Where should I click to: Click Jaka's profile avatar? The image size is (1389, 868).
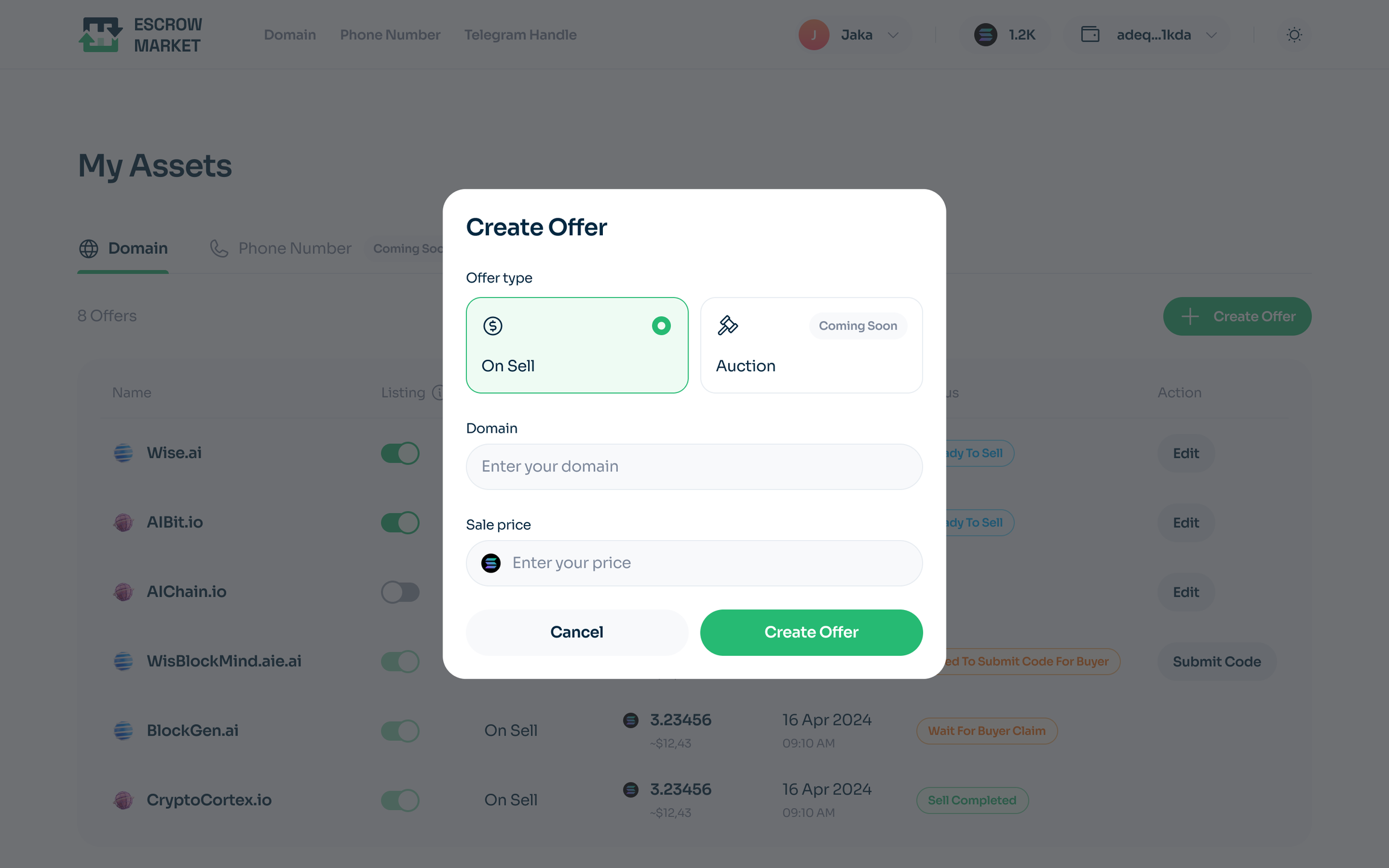(x=814, y=35)
